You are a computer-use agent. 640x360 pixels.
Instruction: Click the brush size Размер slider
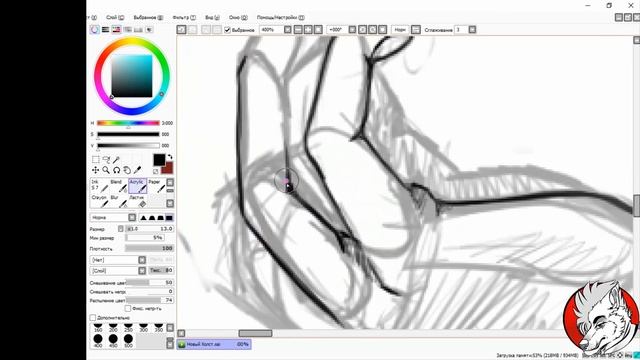(149, 229)
